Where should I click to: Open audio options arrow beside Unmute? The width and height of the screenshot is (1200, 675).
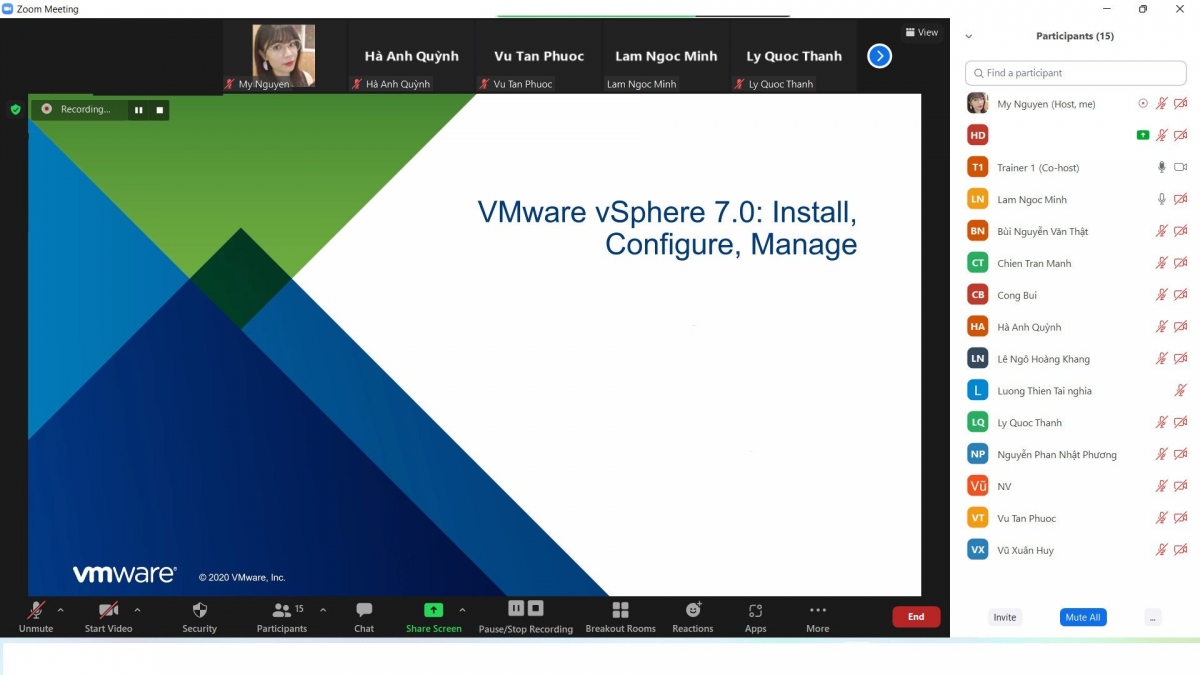[x=61, y=610]
